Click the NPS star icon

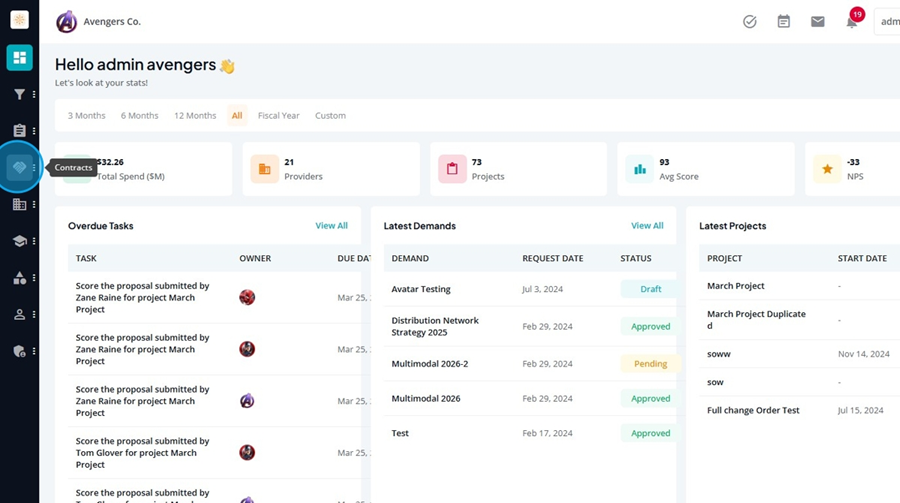click(x=827, y=169)
